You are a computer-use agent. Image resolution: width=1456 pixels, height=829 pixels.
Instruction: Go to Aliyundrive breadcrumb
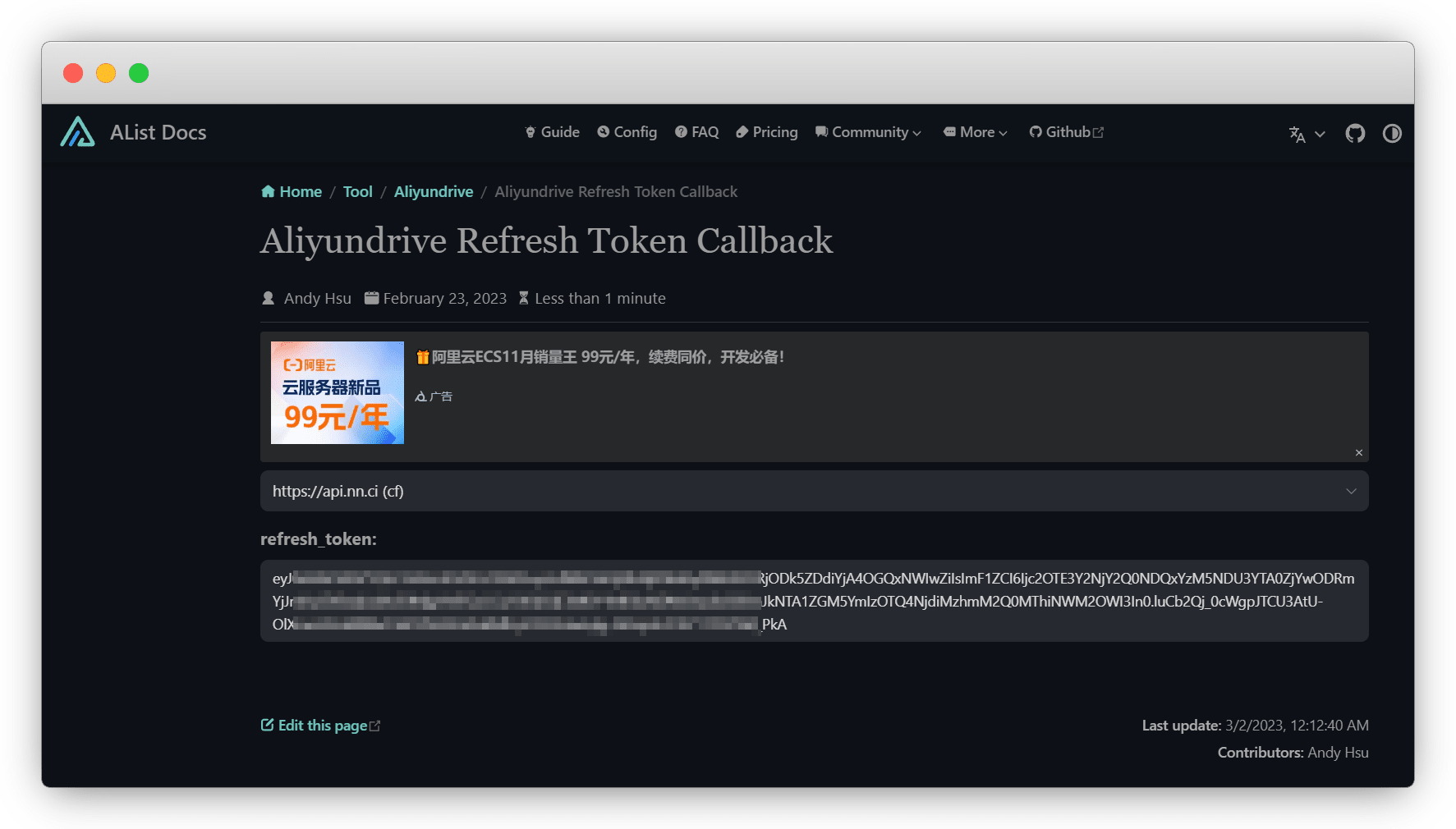tap(434, 192)
